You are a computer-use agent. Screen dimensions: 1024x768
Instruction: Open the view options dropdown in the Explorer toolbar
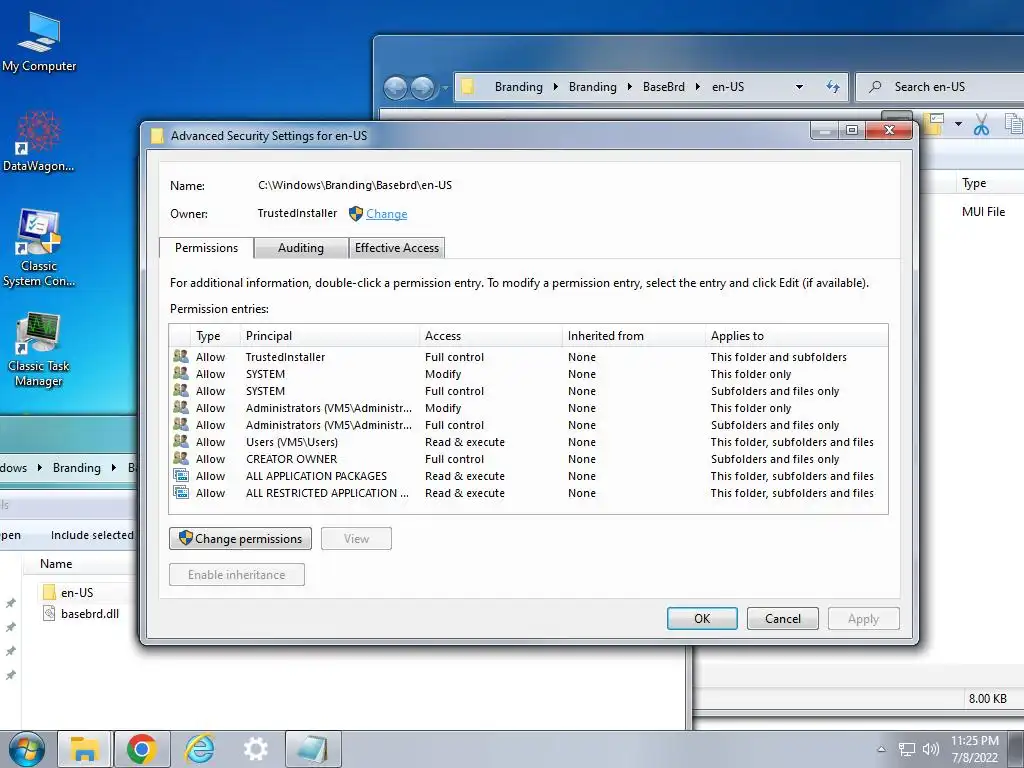pyautogui.click(x=958, y=123)
